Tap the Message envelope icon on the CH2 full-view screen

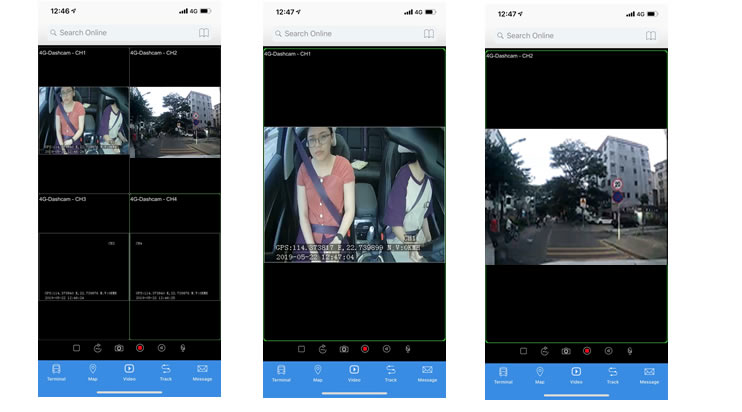[649, 371]
